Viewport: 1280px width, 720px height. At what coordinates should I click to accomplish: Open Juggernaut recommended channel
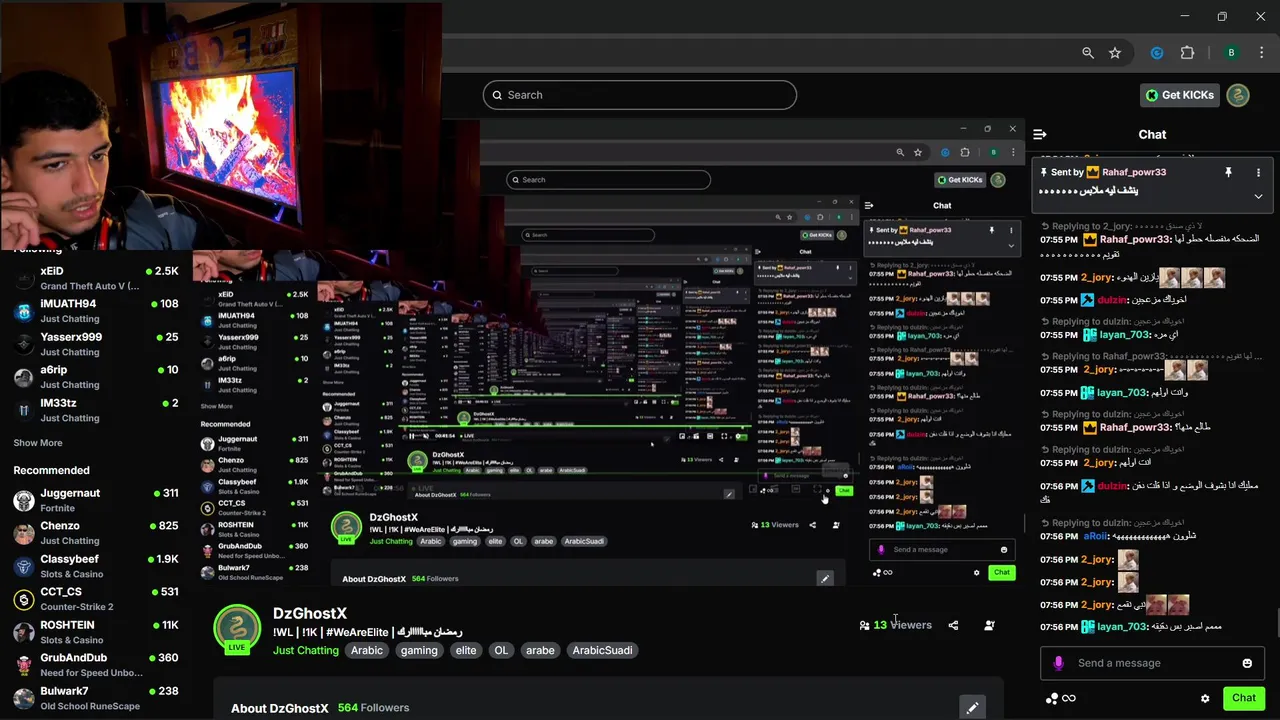coord(95,500)
